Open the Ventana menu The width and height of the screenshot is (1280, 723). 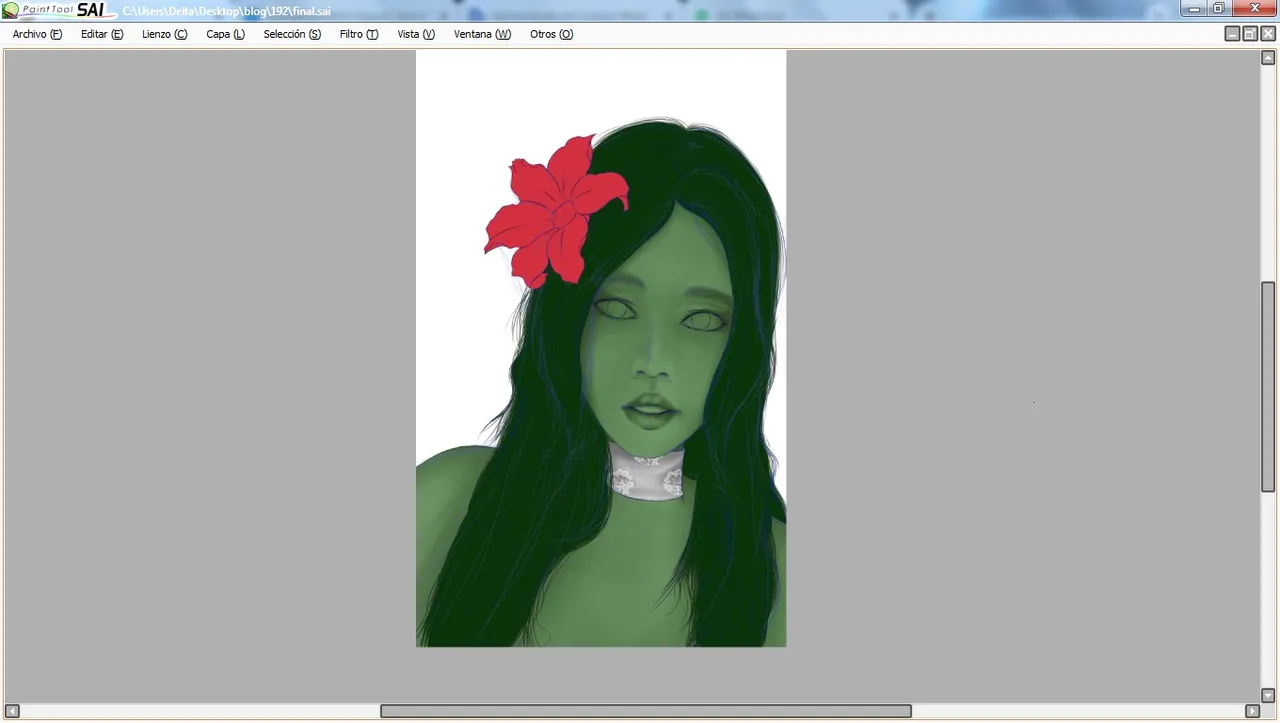482,34
